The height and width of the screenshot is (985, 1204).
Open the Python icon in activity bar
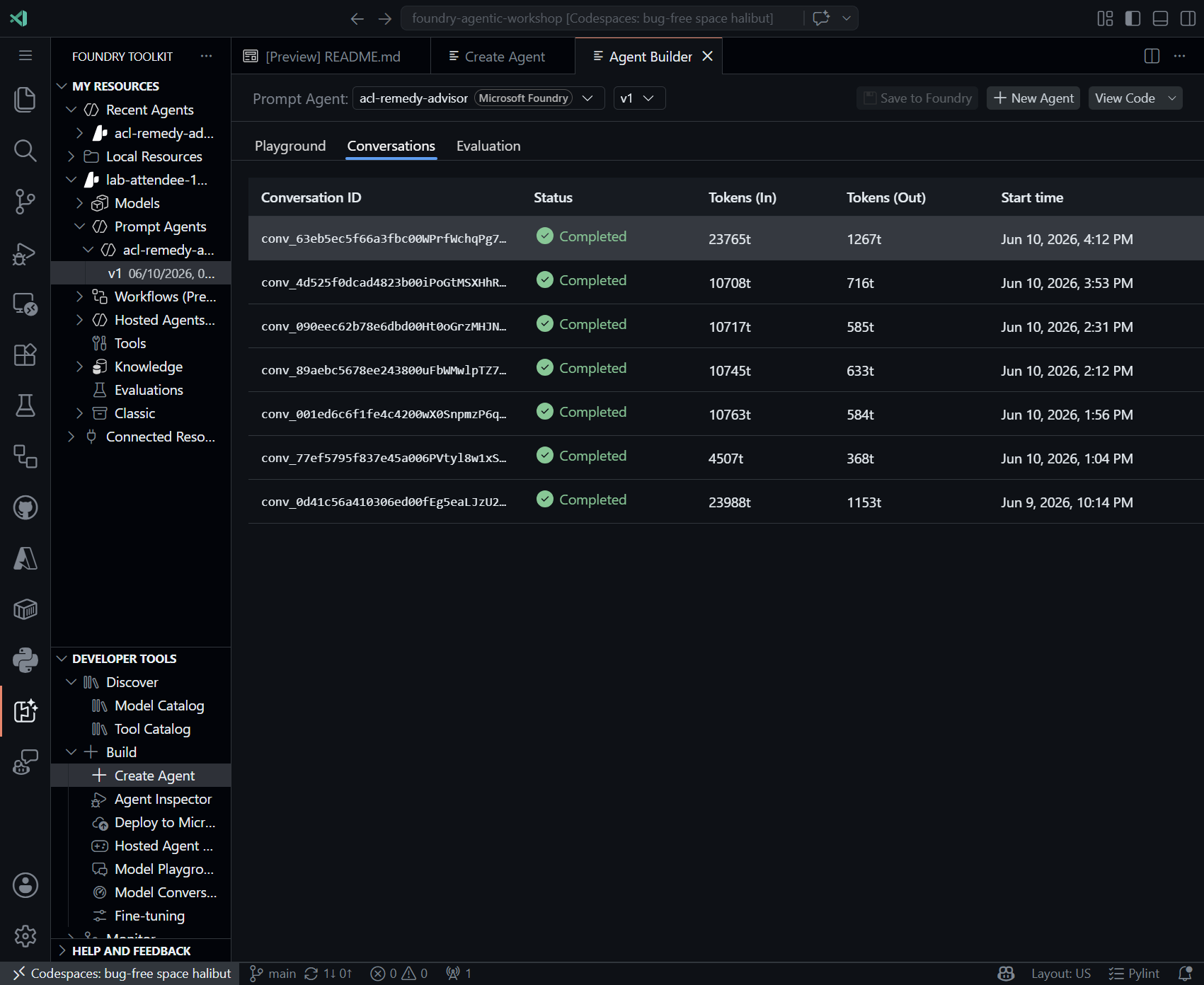click(25, 660)
